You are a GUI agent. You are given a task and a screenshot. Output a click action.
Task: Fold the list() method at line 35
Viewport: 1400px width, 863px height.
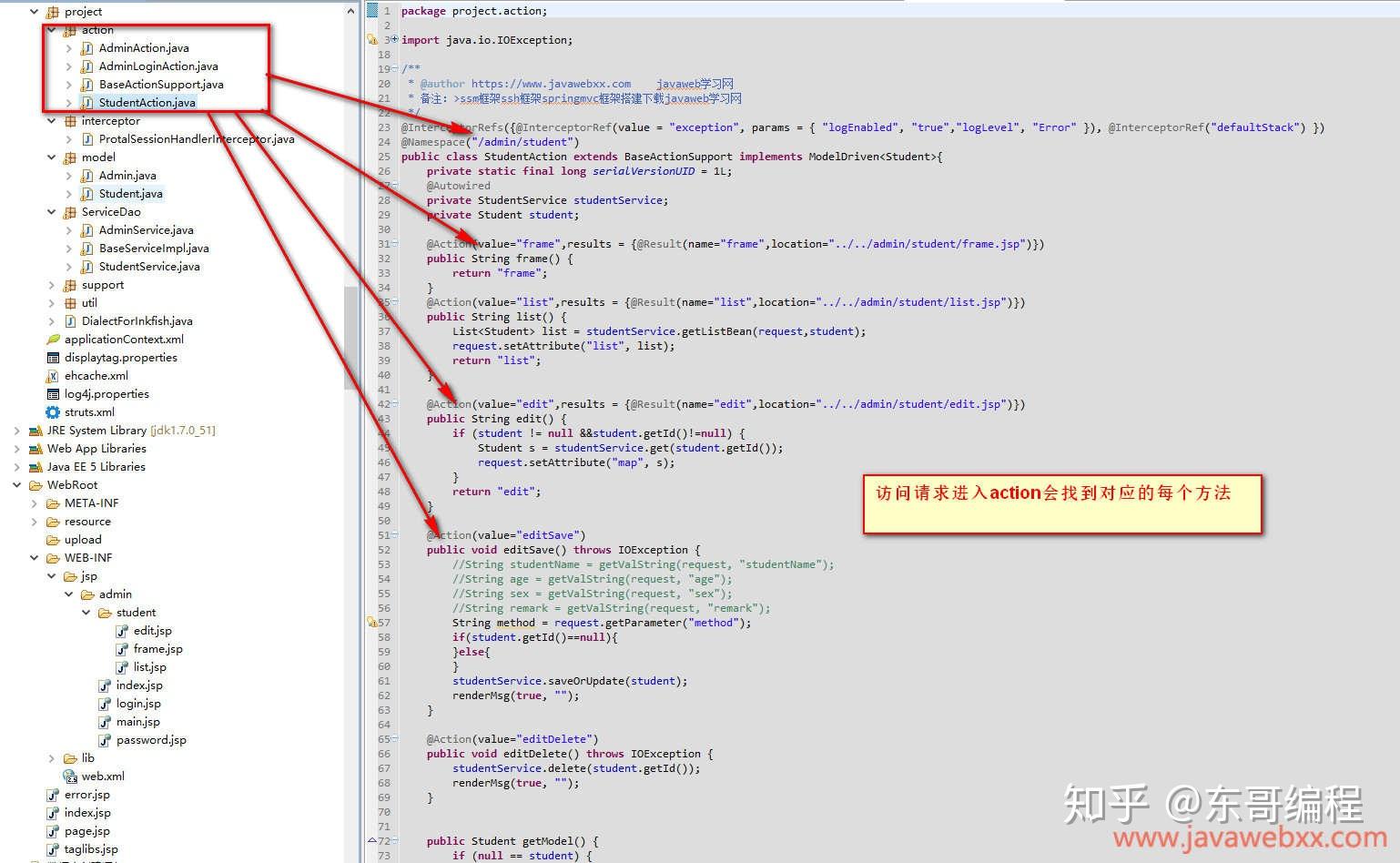coord(394,302)
